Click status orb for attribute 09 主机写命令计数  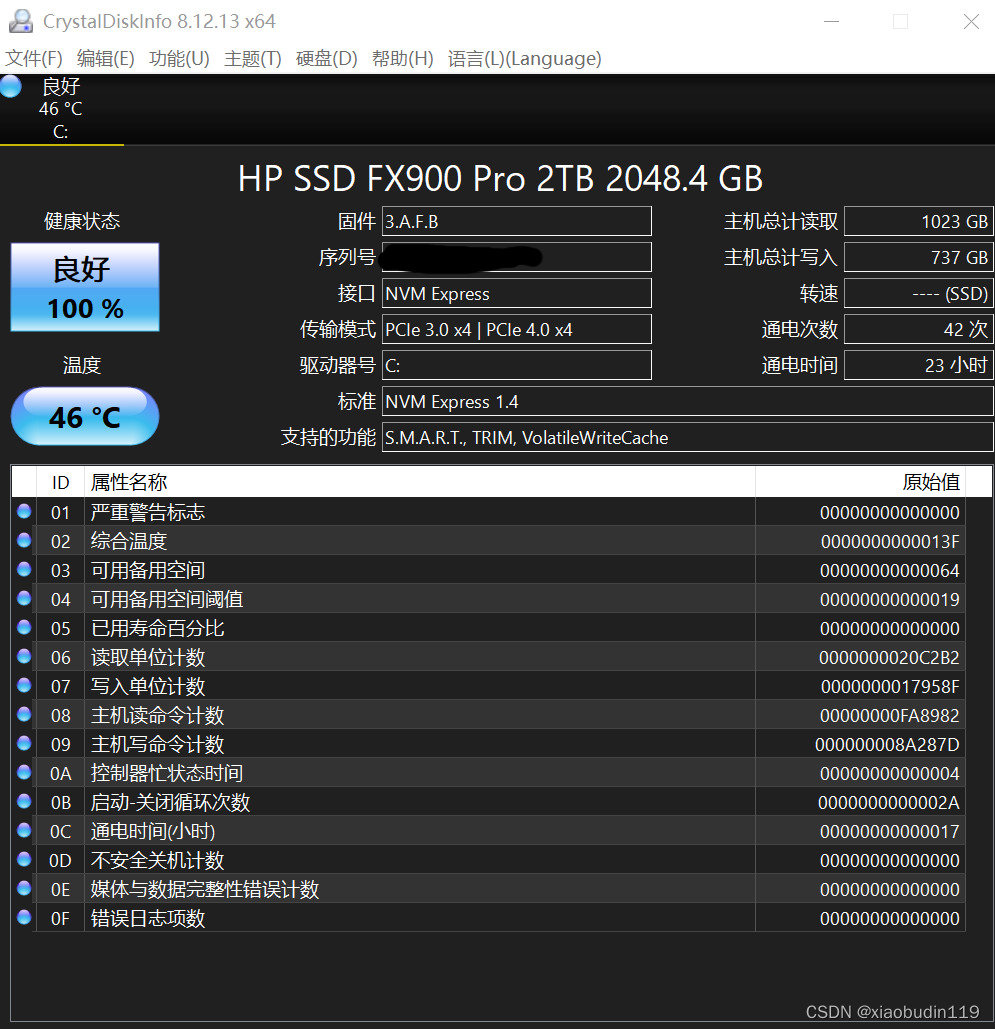pos(24,743)
